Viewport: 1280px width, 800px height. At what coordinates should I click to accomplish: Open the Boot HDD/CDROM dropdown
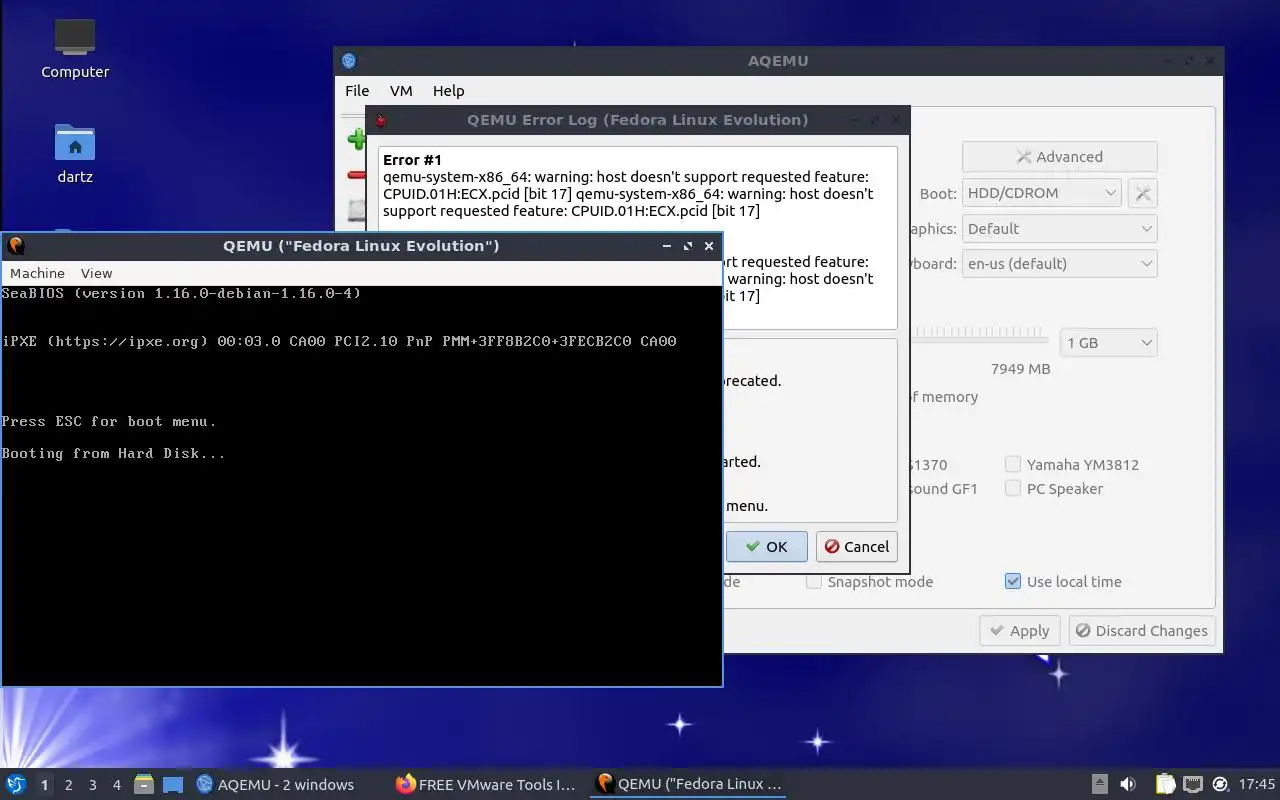(1041, 193)
